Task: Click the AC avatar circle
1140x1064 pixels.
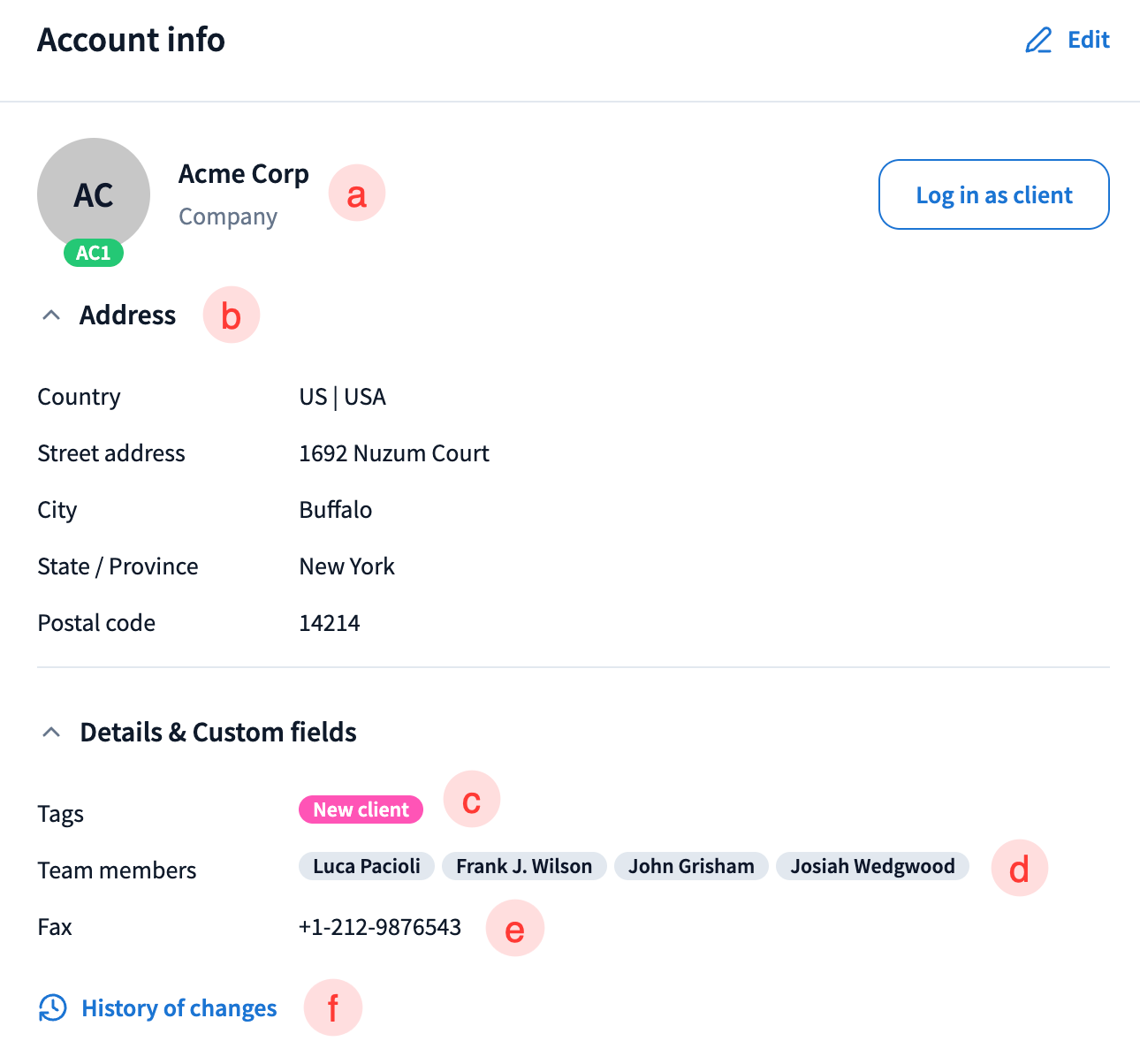Action: [94, 193]
